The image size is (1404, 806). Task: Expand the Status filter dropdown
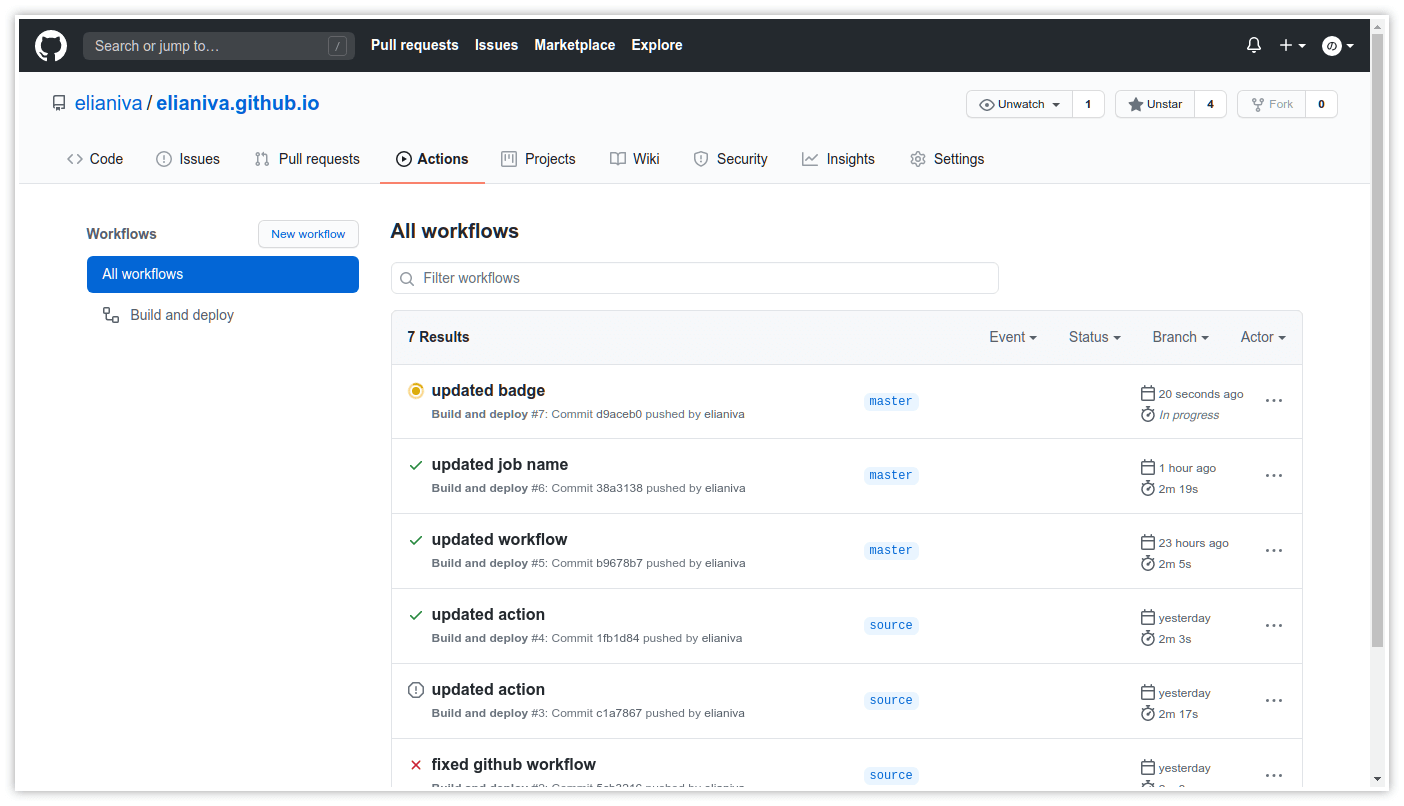[1094, 337]
